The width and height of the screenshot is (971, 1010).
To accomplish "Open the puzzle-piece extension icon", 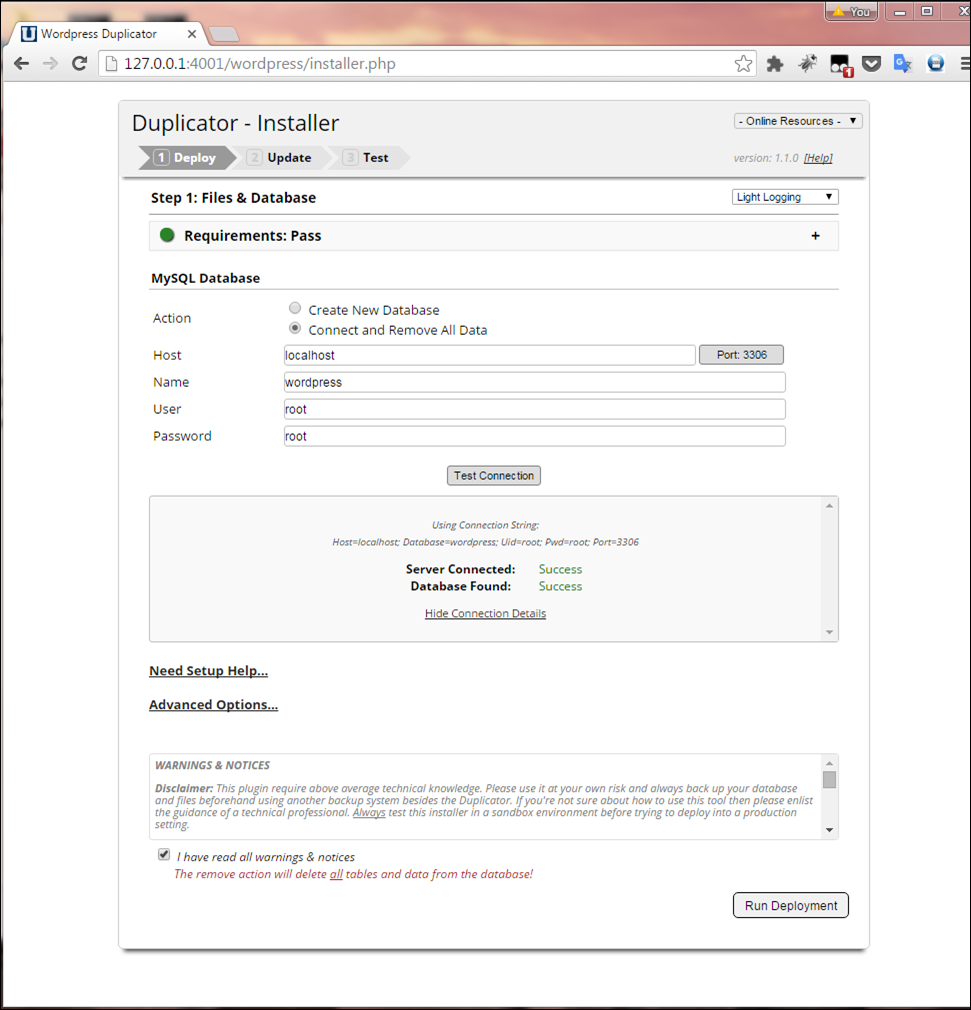I will point(774,63).
